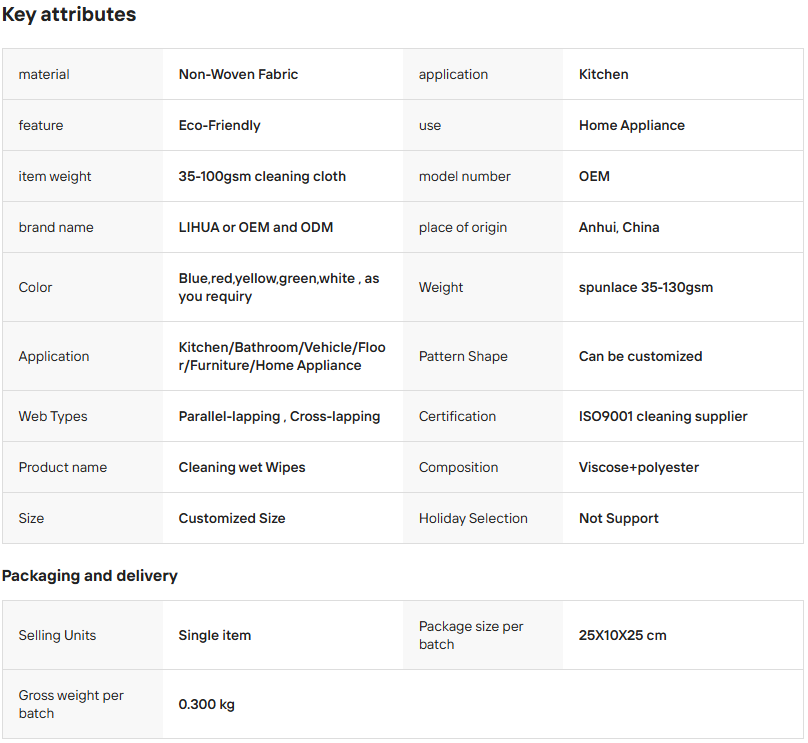Click the 'Eco-Friendly' feature value
Viewport: 808px width, 743px height.
coord(219,125)
